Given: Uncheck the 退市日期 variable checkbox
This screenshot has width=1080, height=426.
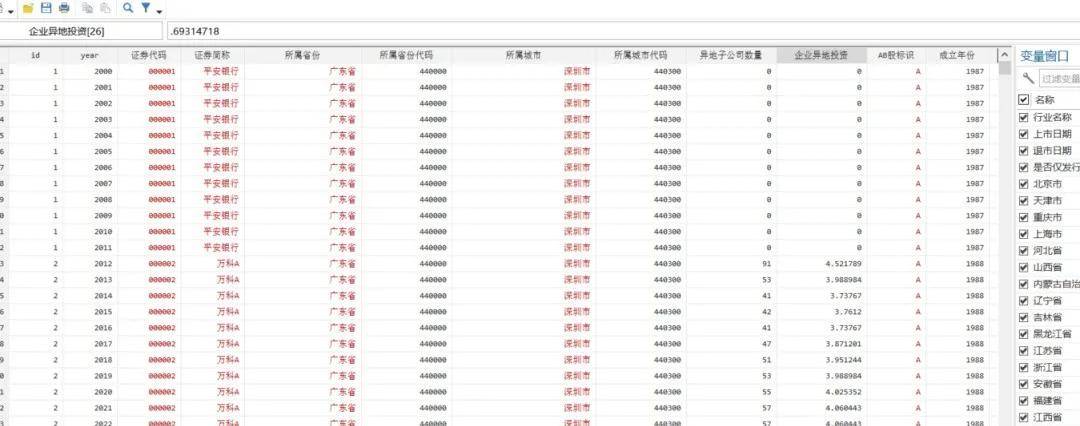Looking at the screenshot, I should (1024, 150).
